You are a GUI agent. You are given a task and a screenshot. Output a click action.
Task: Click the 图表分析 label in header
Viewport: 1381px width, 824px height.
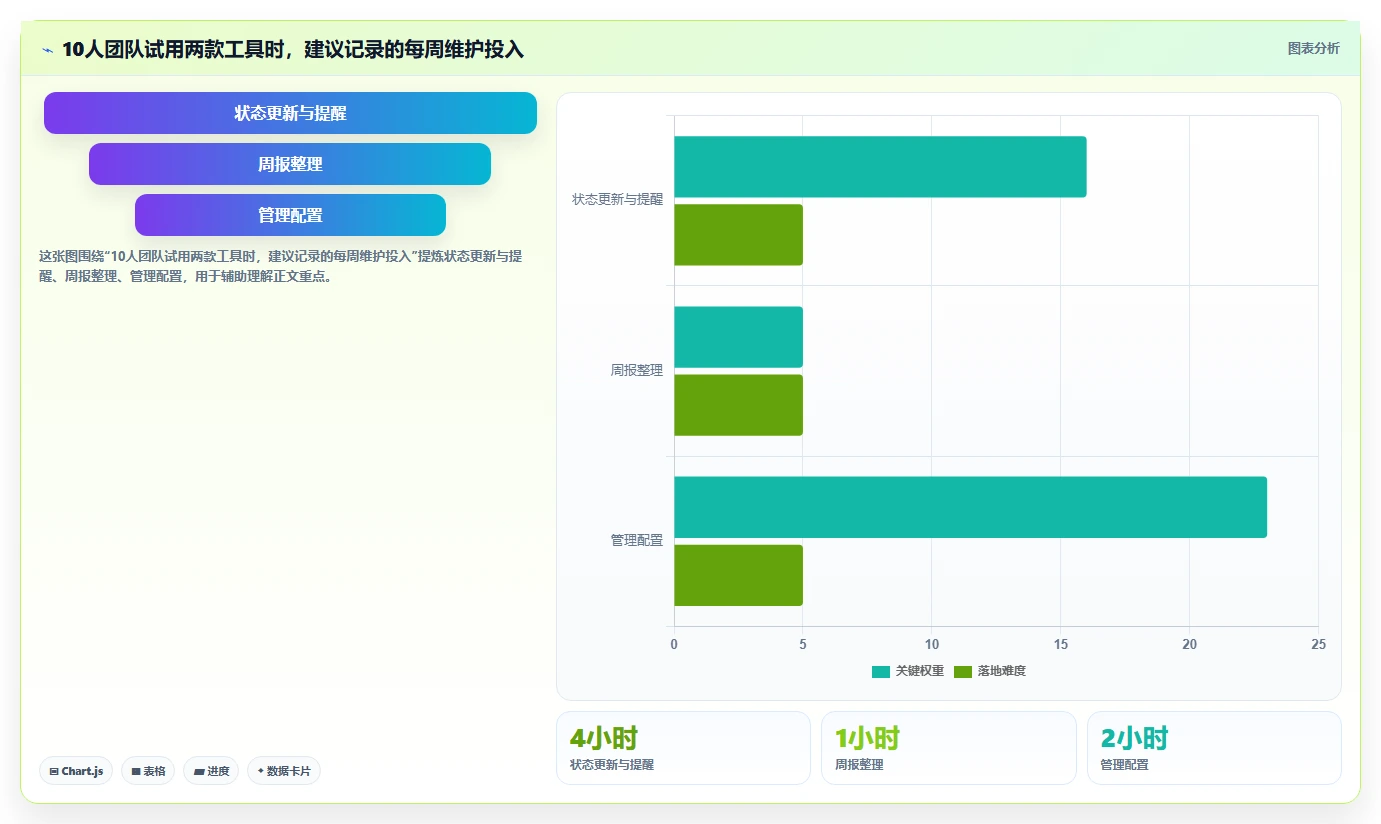(1313, 48)
